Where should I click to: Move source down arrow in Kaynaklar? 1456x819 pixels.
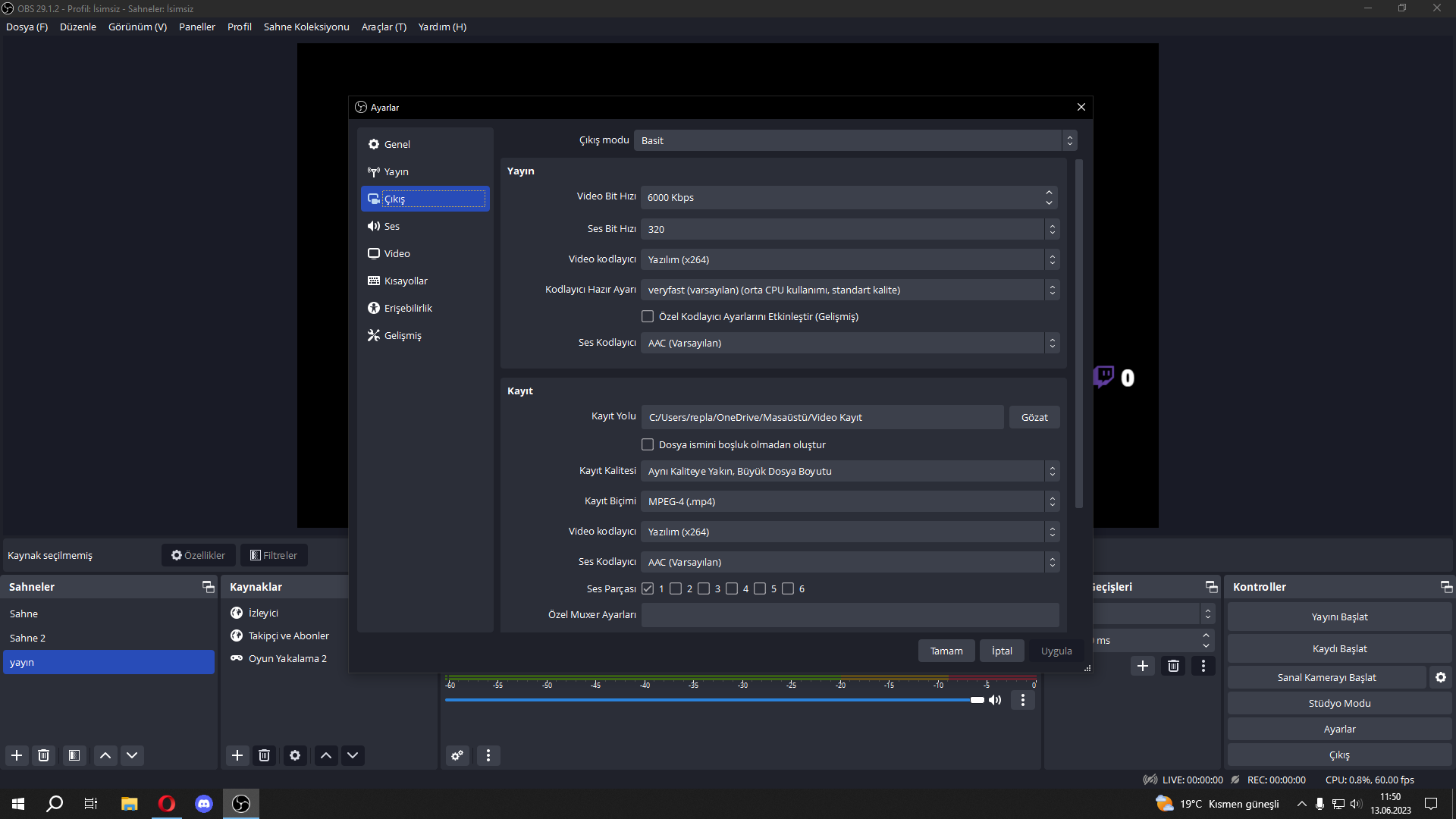pyautogui.click(x=353, y=755)
